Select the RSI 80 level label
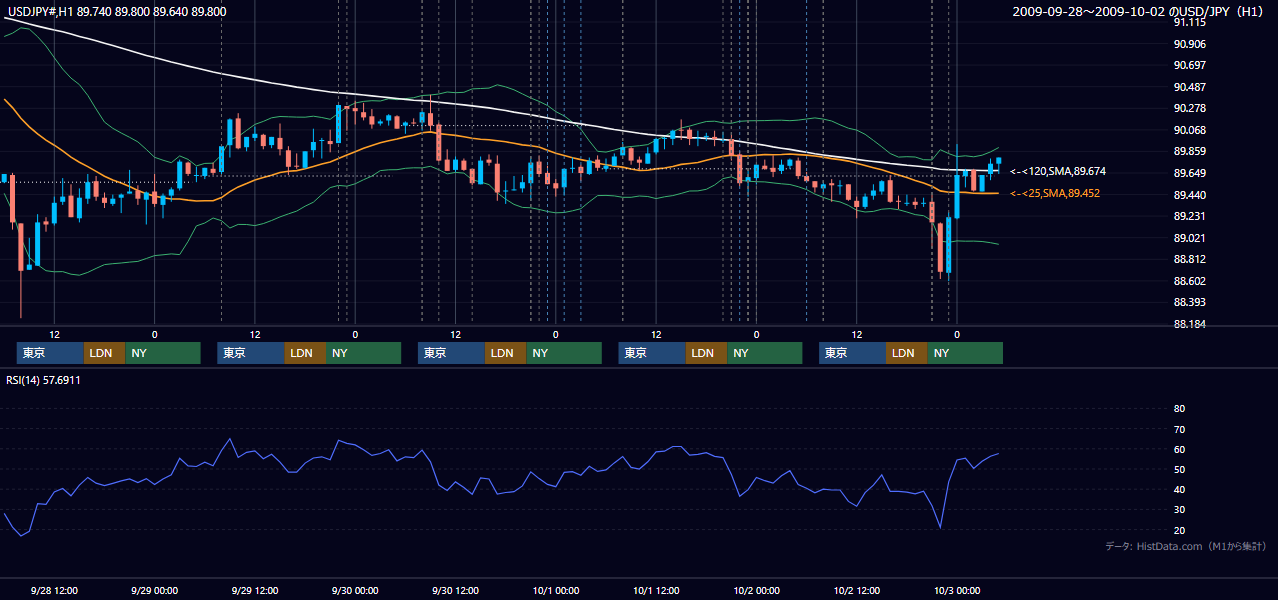Screen dimensions: 1278x600 1179,409
